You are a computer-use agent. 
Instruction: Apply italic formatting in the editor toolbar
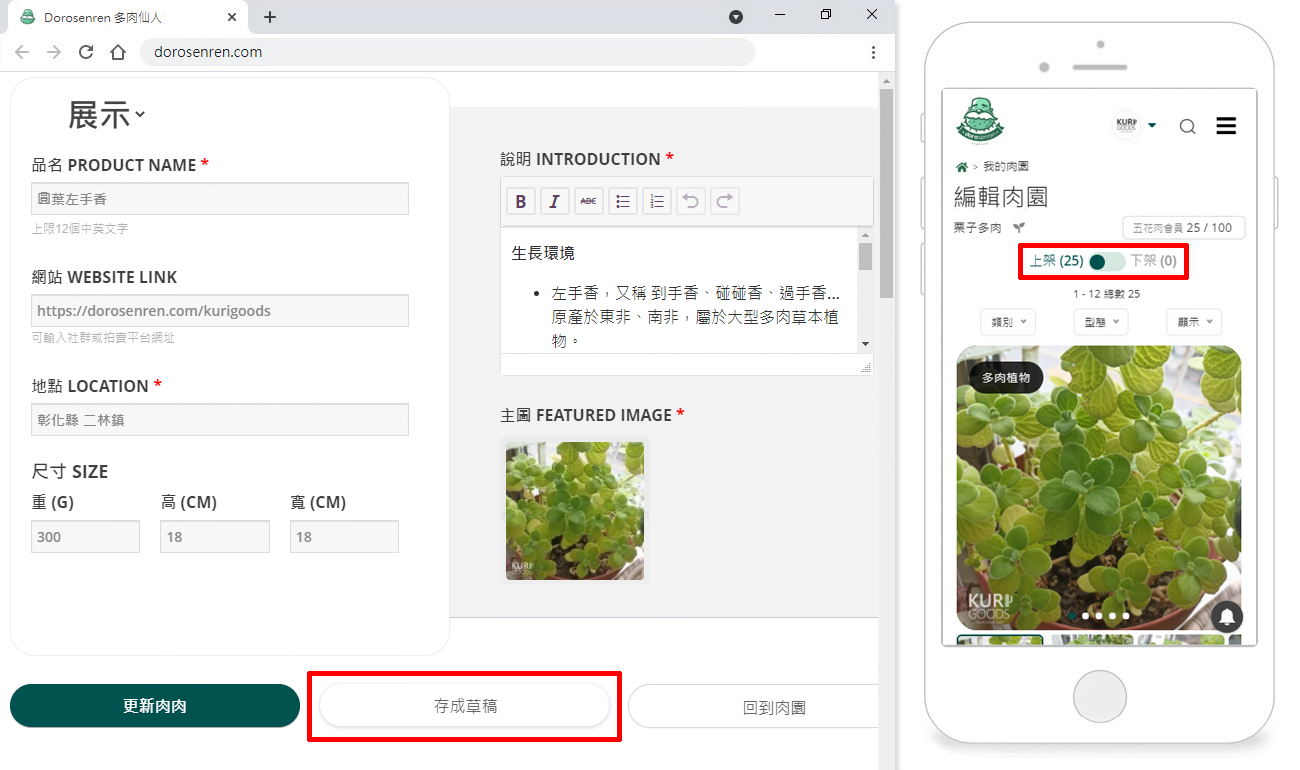pyautogui.click(x=554, y=201)
